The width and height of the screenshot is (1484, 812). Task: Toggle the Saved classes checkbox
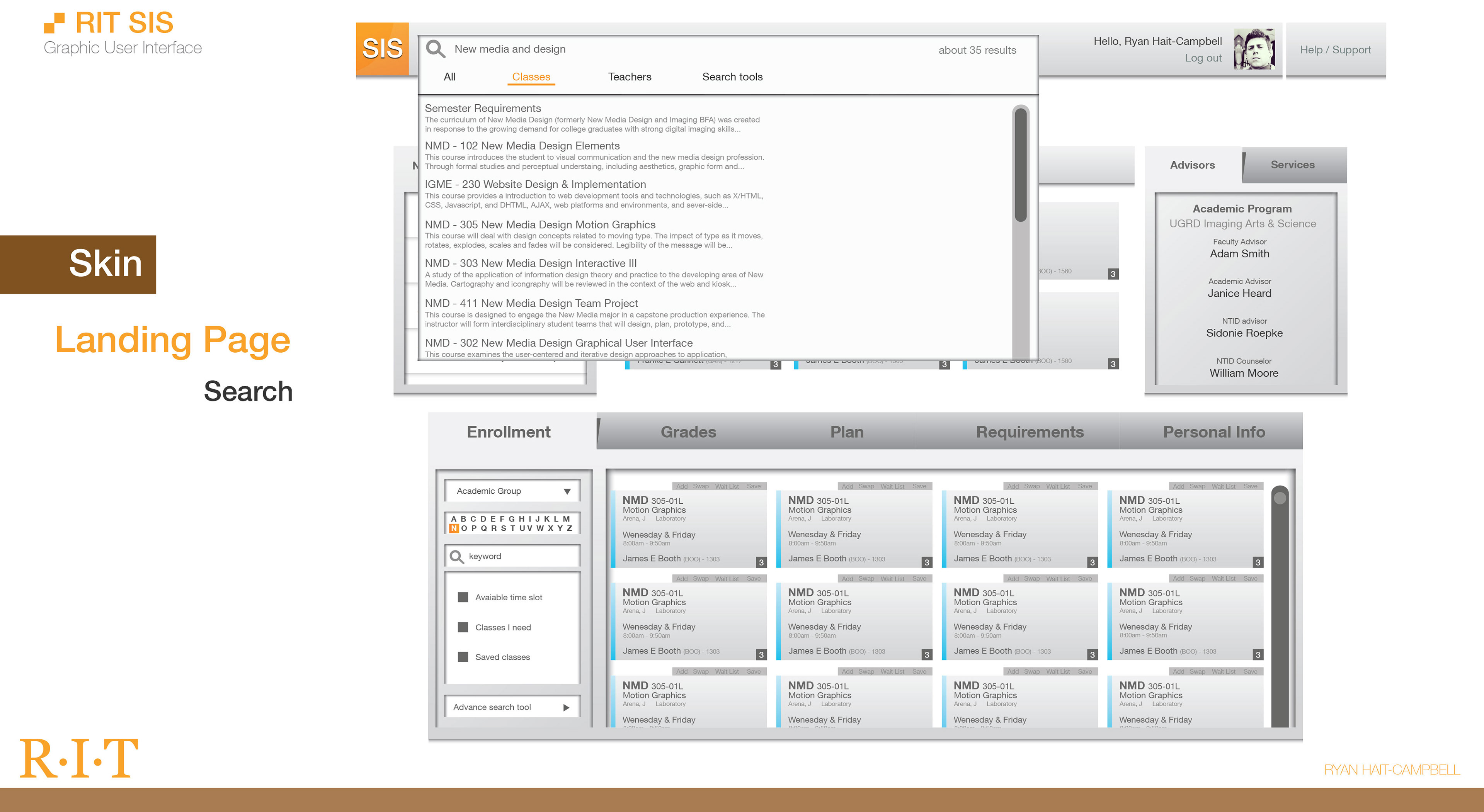click(x=463, y=656)
